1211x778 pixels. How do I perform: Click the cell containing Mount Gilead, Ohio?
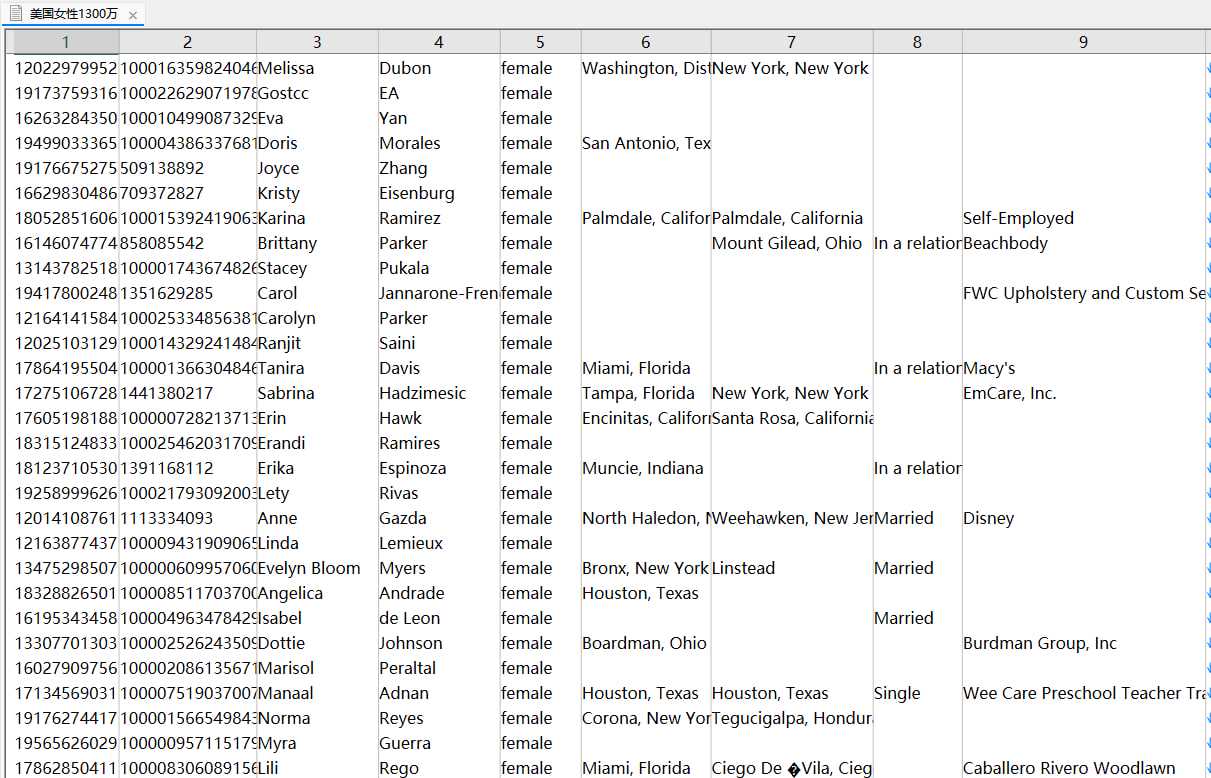click(x=792, y=243)
